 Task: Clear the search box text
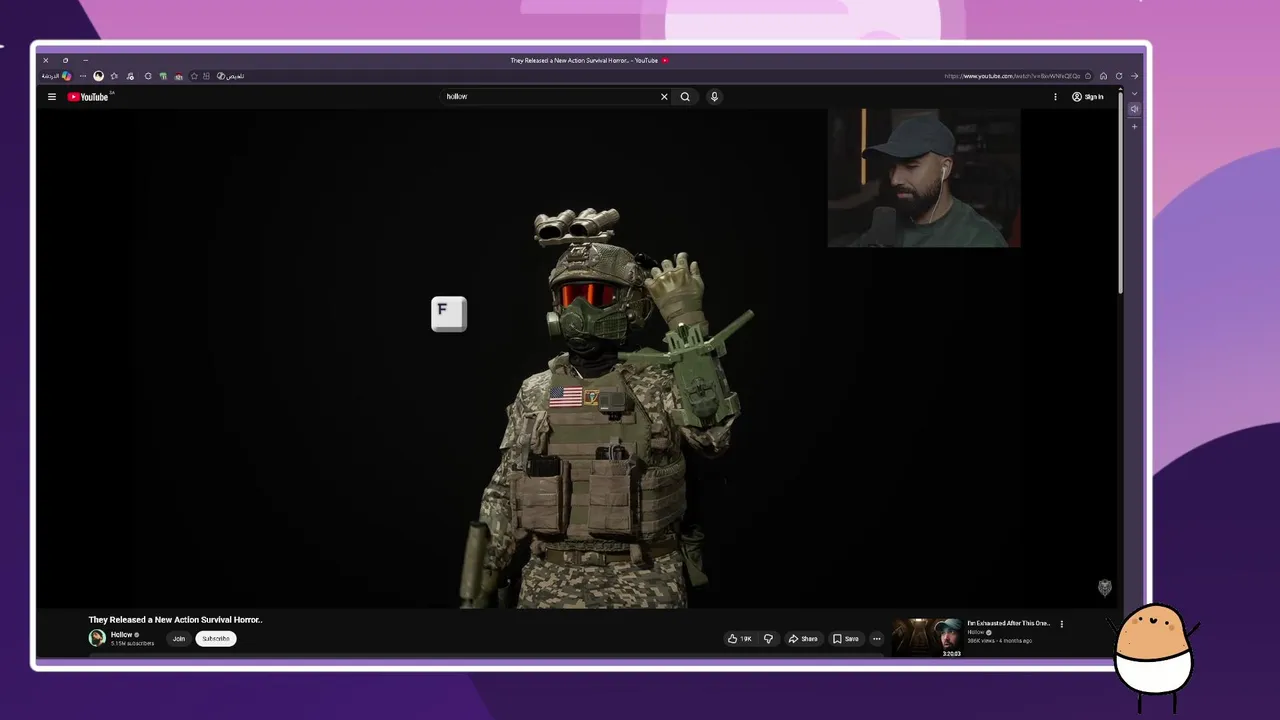click(664, 97)
